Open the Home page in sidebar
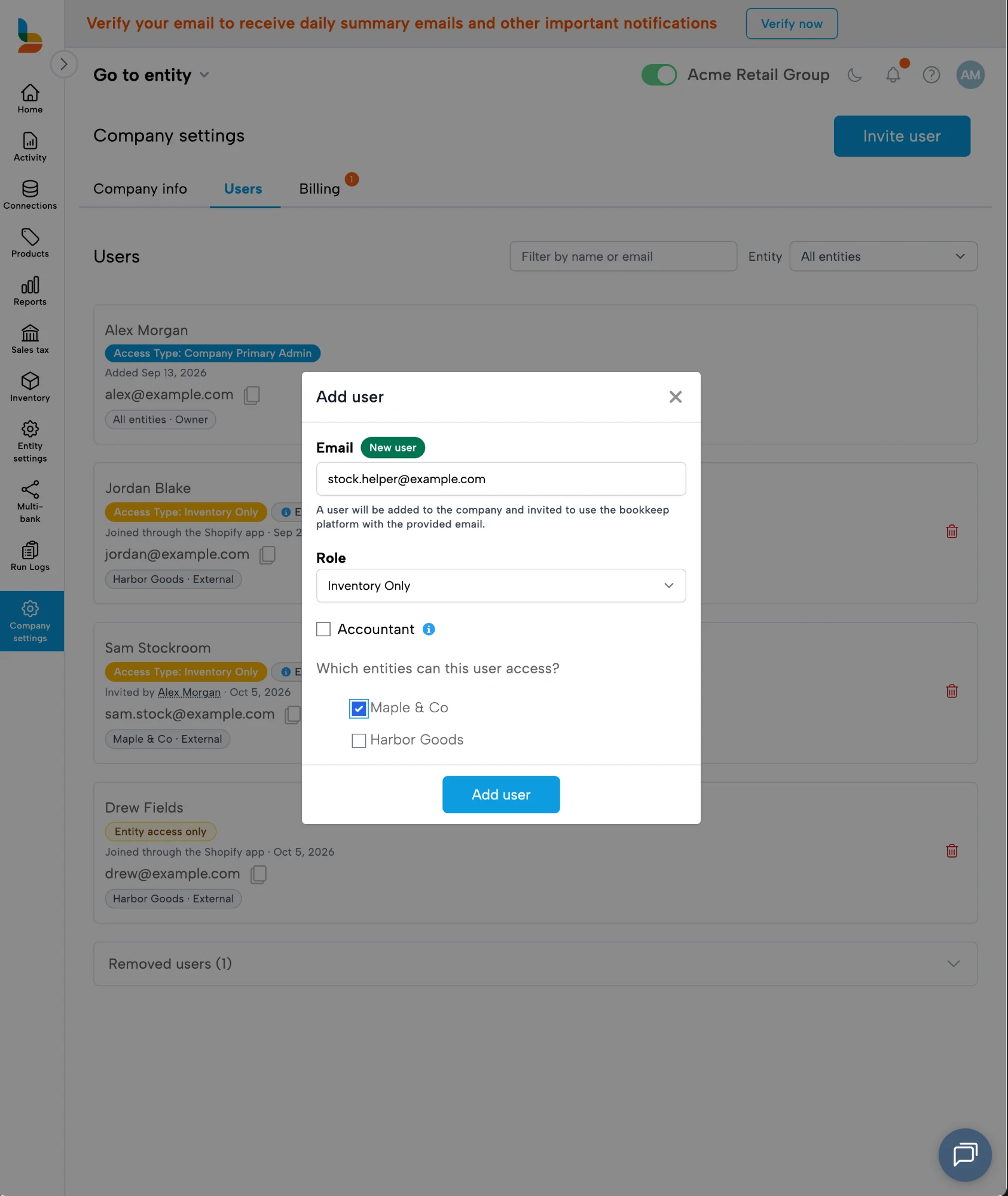 [x=30, y=99]
